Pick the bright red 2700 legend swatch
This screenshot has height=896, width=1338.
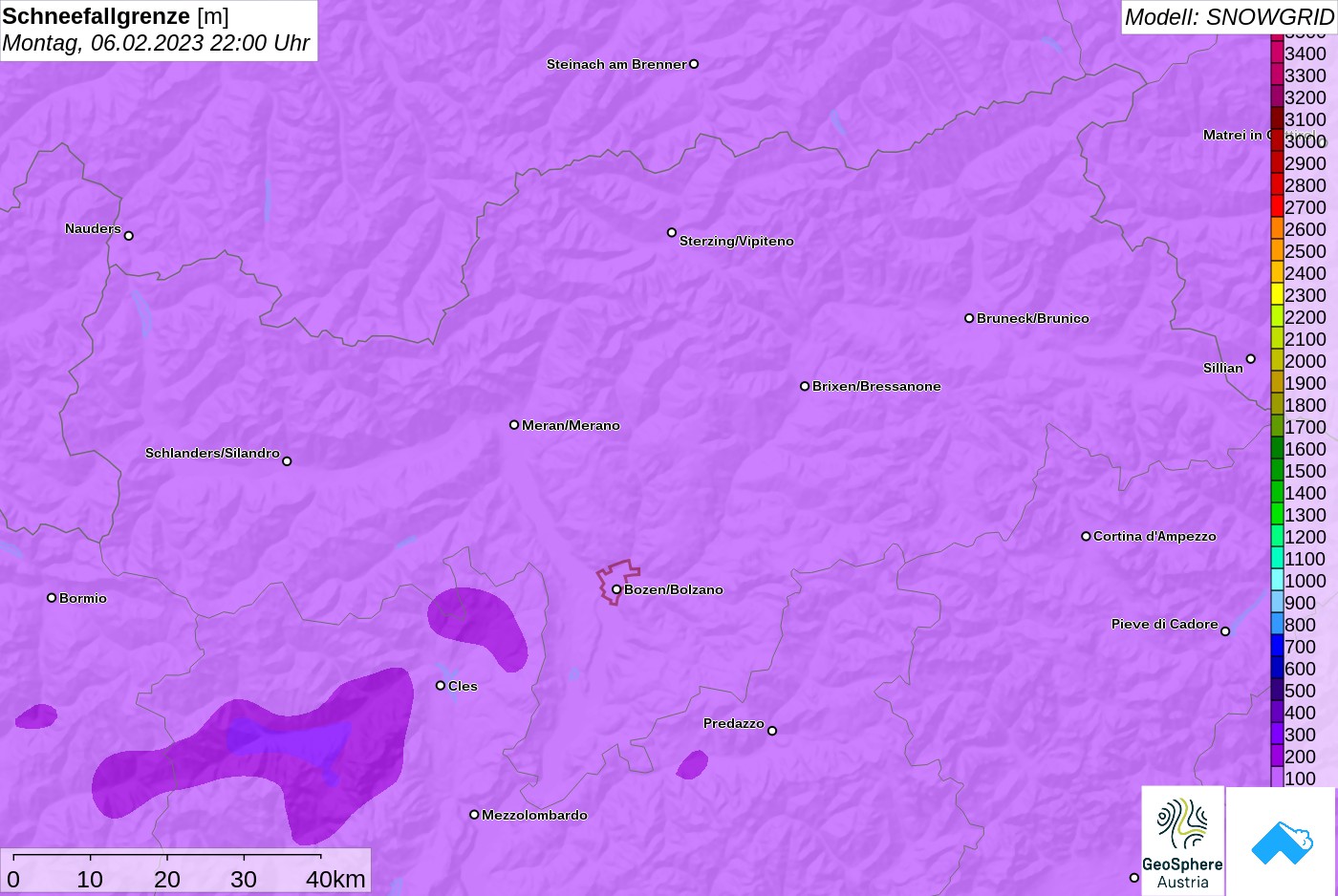point(1277,206)
